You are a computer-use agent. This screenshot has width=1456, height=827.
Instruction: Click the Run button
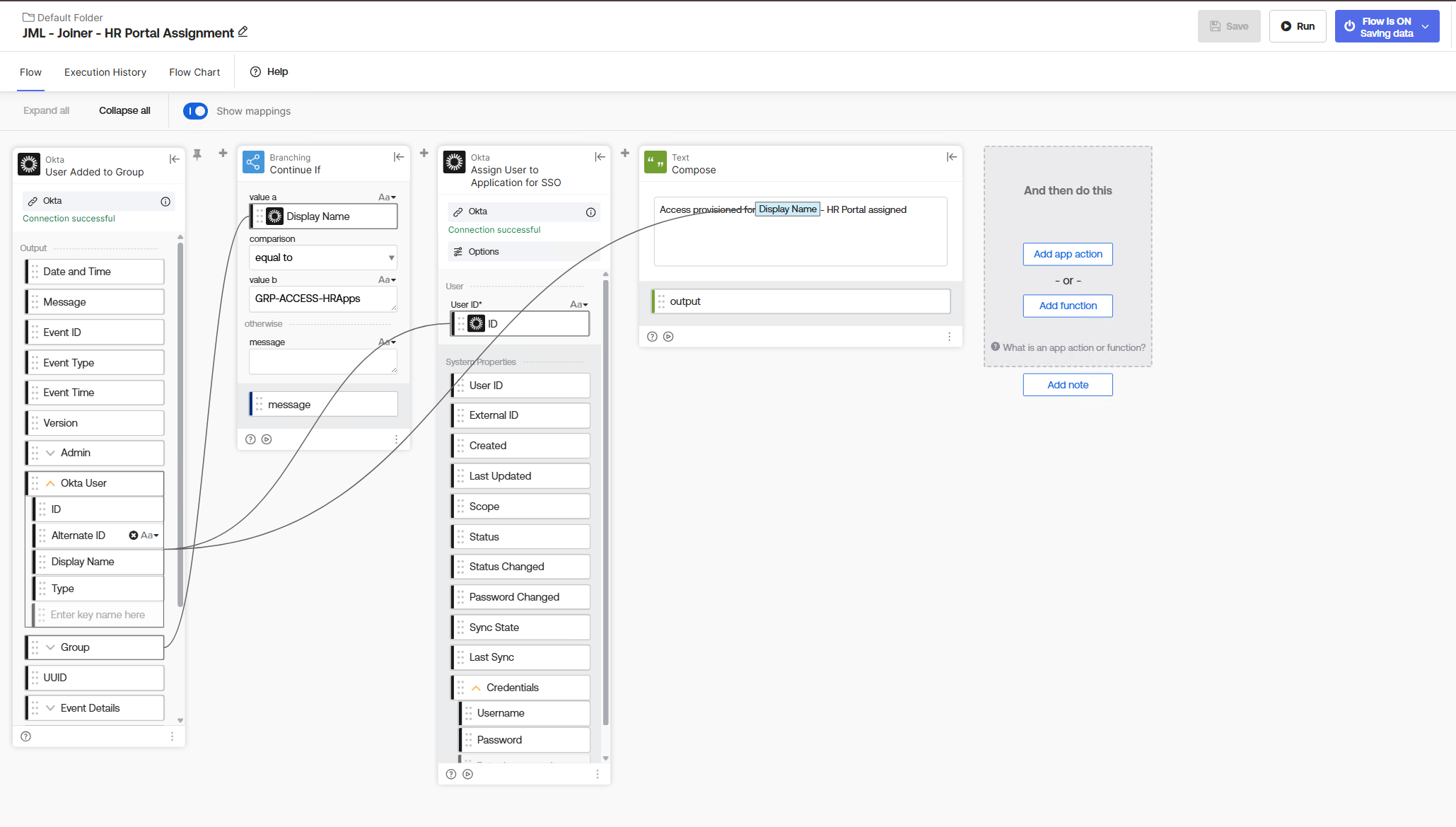[1298, 26]
